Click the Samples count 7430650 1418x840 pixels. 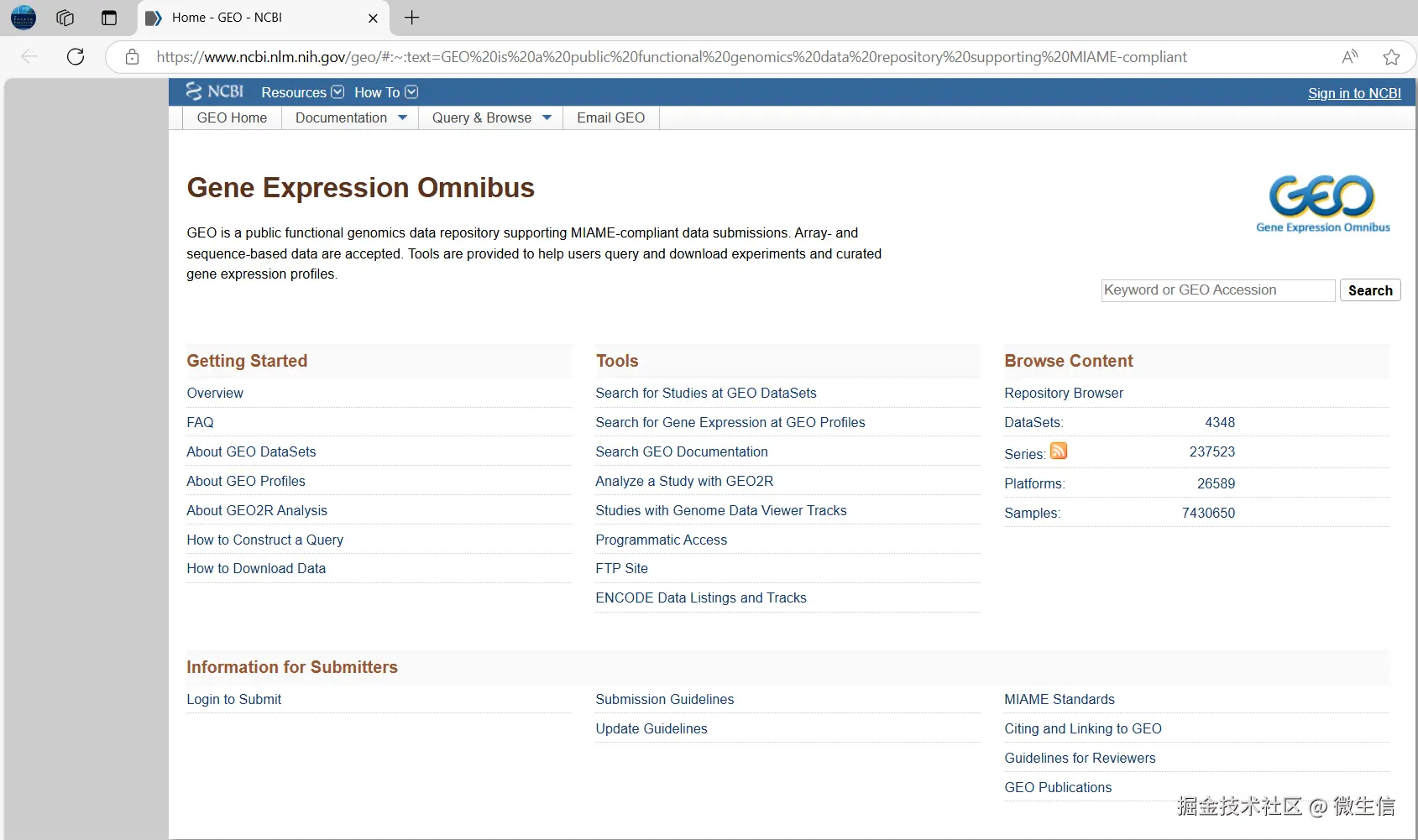[1209, 513]
